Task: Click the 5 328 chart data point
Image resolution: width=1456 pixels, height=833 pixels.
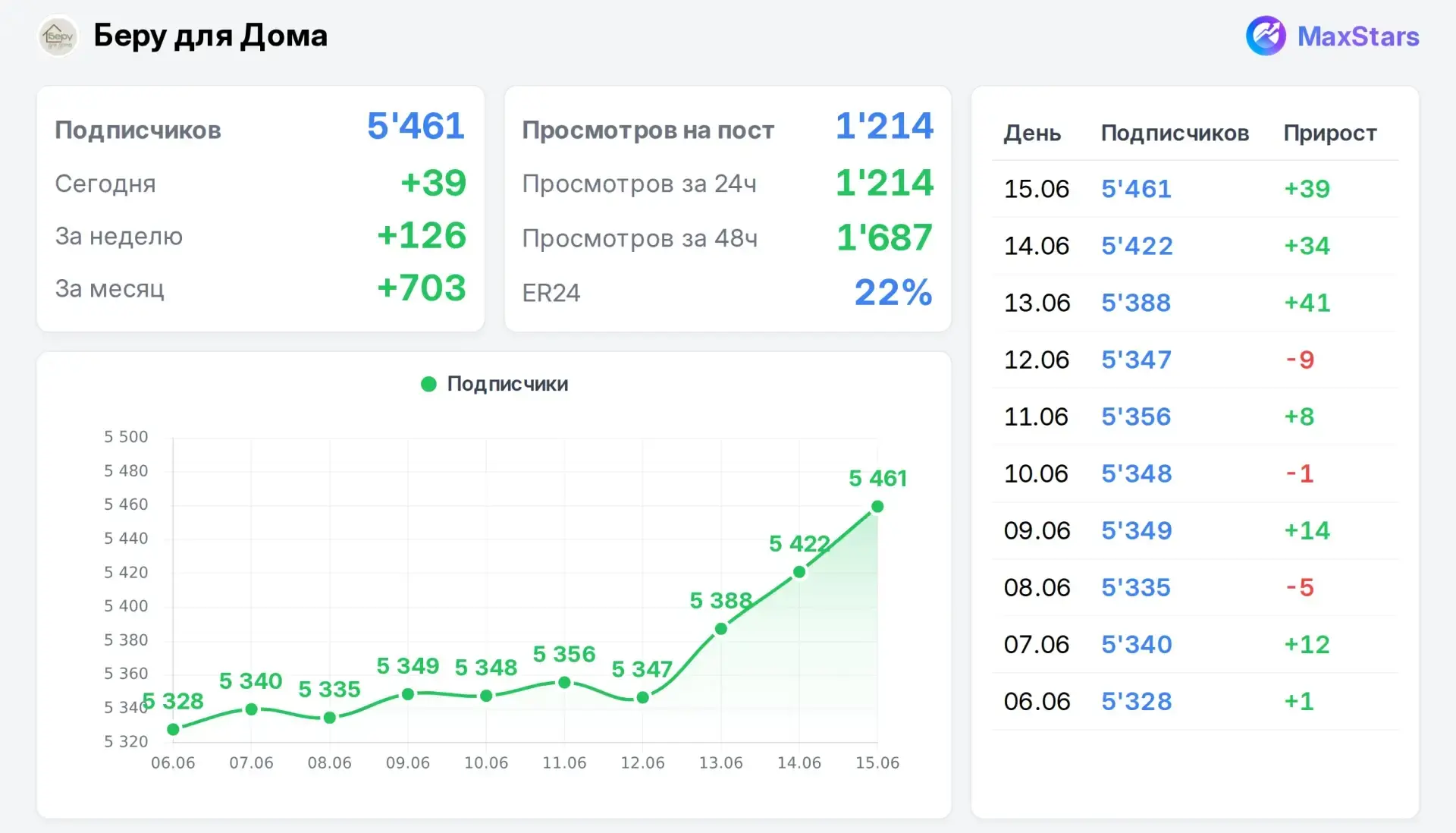Action: point(173,729)
